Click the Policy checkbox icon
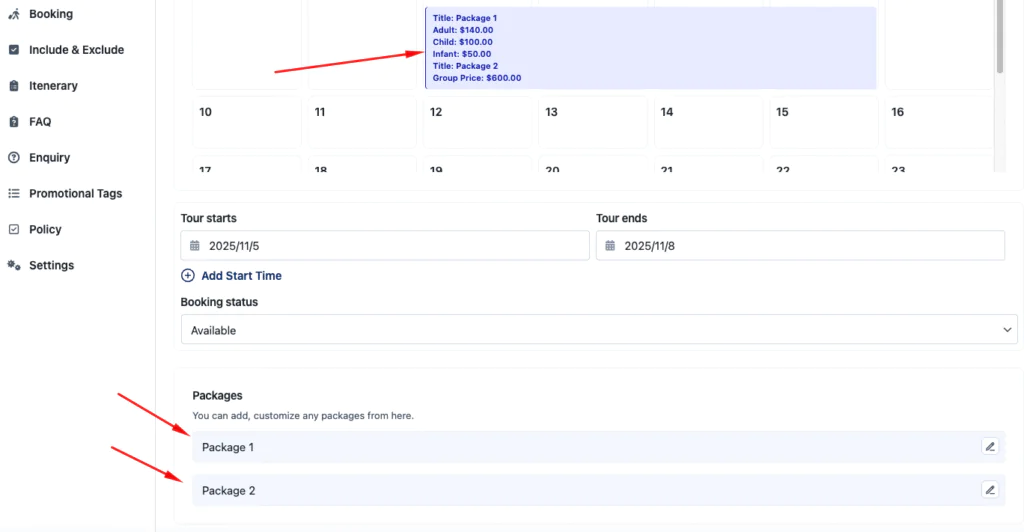This screenshot has width=1024, height=532. point(14,229)
